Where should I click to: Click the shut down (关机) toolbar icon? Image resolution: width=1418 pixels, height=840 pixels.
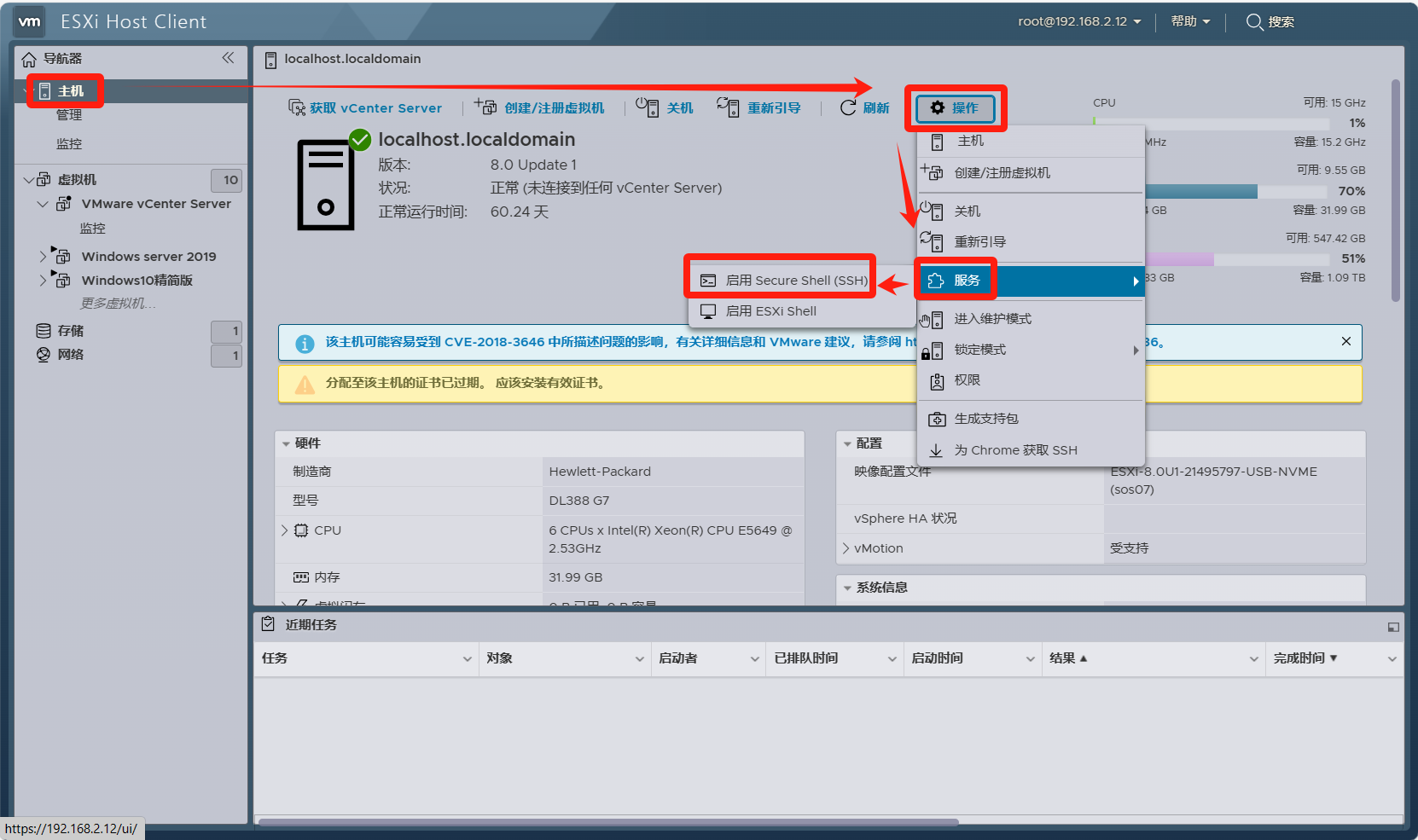(647, 107)
